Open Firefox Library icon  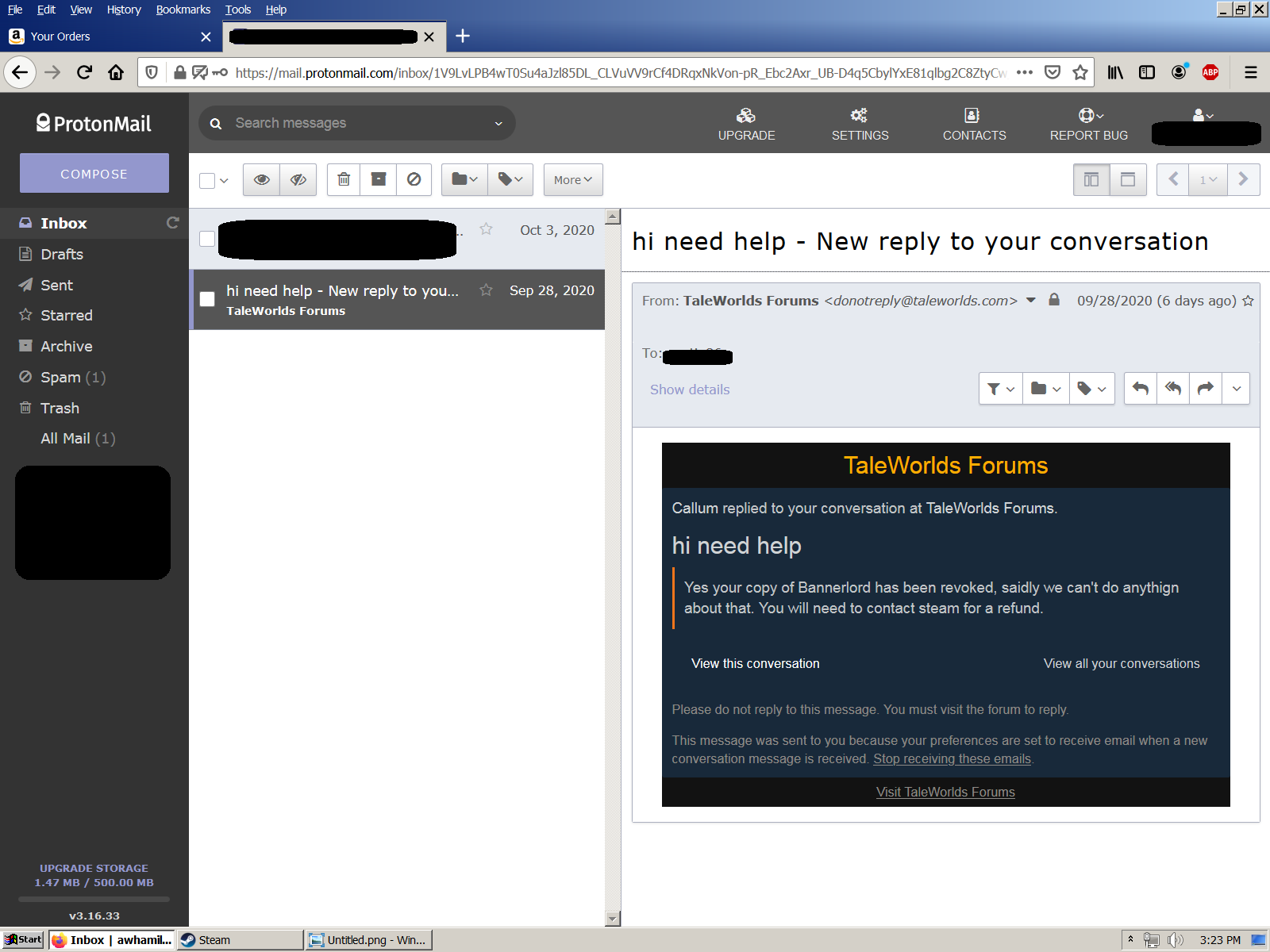pyautogui.click(x=1115, y=72)
